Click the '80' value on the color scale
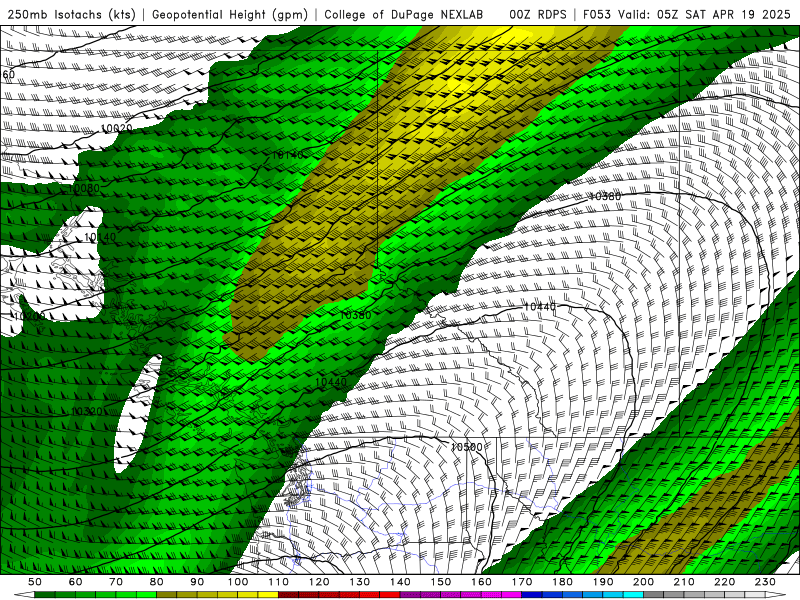This screenshot has width=800, height=600. click(157, 582)
